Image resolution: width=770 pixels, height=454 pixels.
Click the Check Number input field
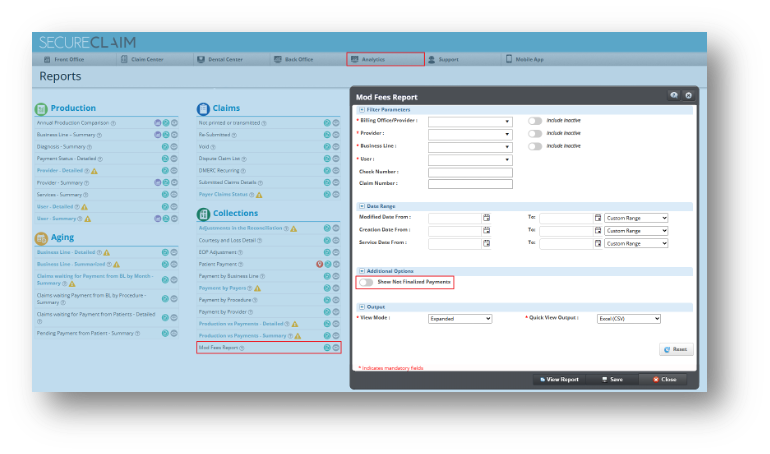click(x=470, y=172)
